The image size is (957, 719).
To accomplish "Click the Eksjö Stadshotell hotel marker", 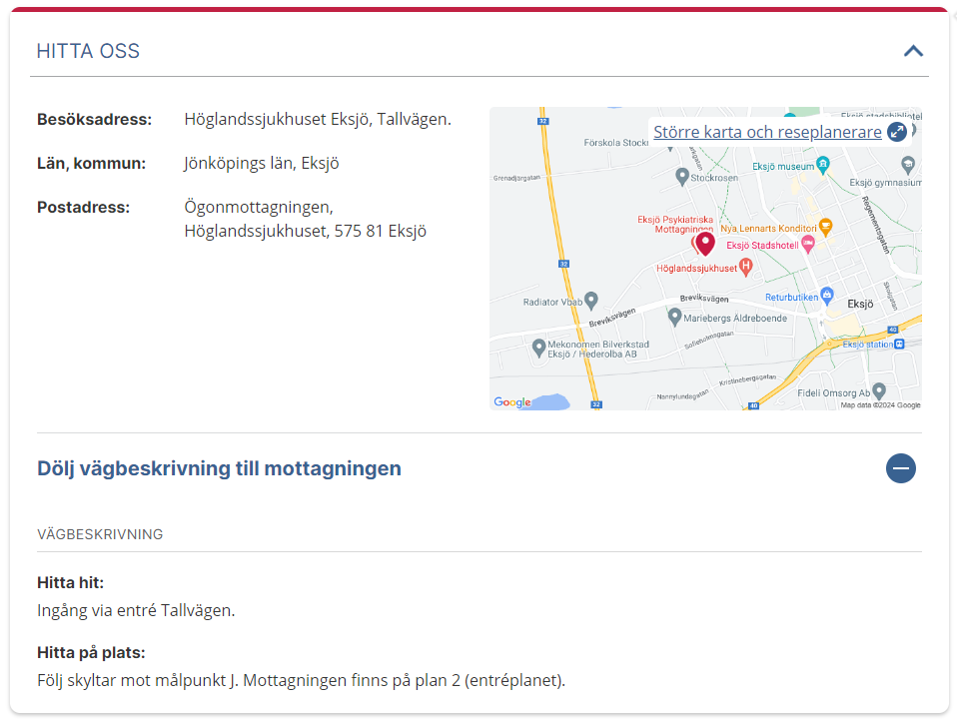I will [807, 245].
